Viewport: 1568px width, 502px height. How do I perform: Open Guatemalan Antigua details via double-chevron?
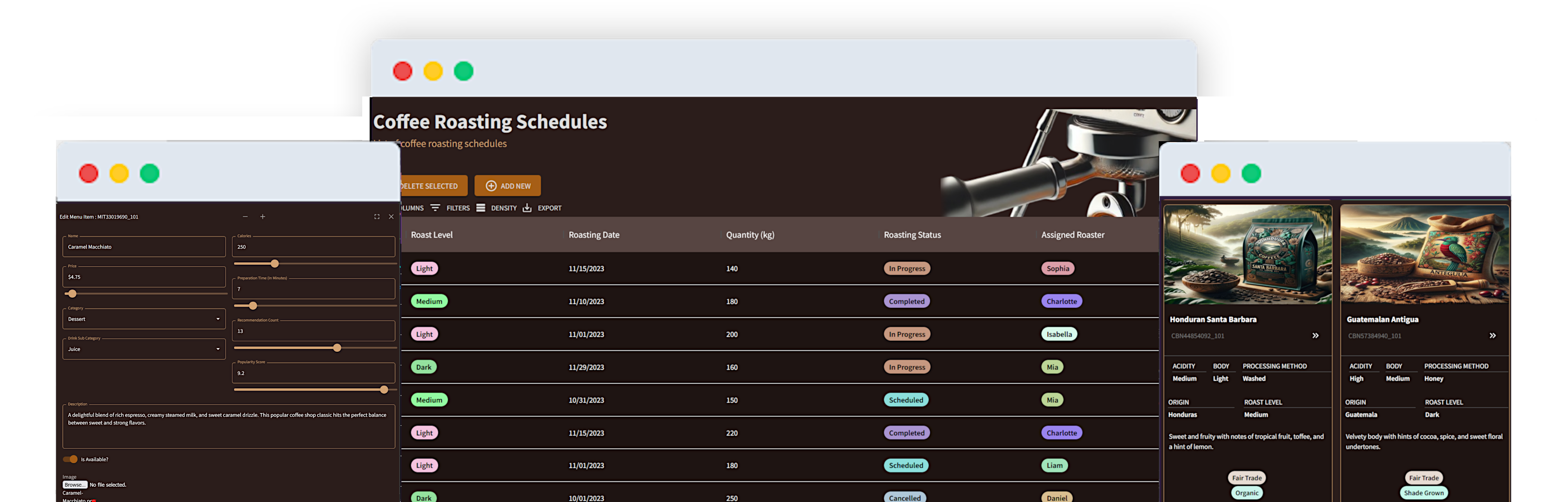pos(1492,336)
